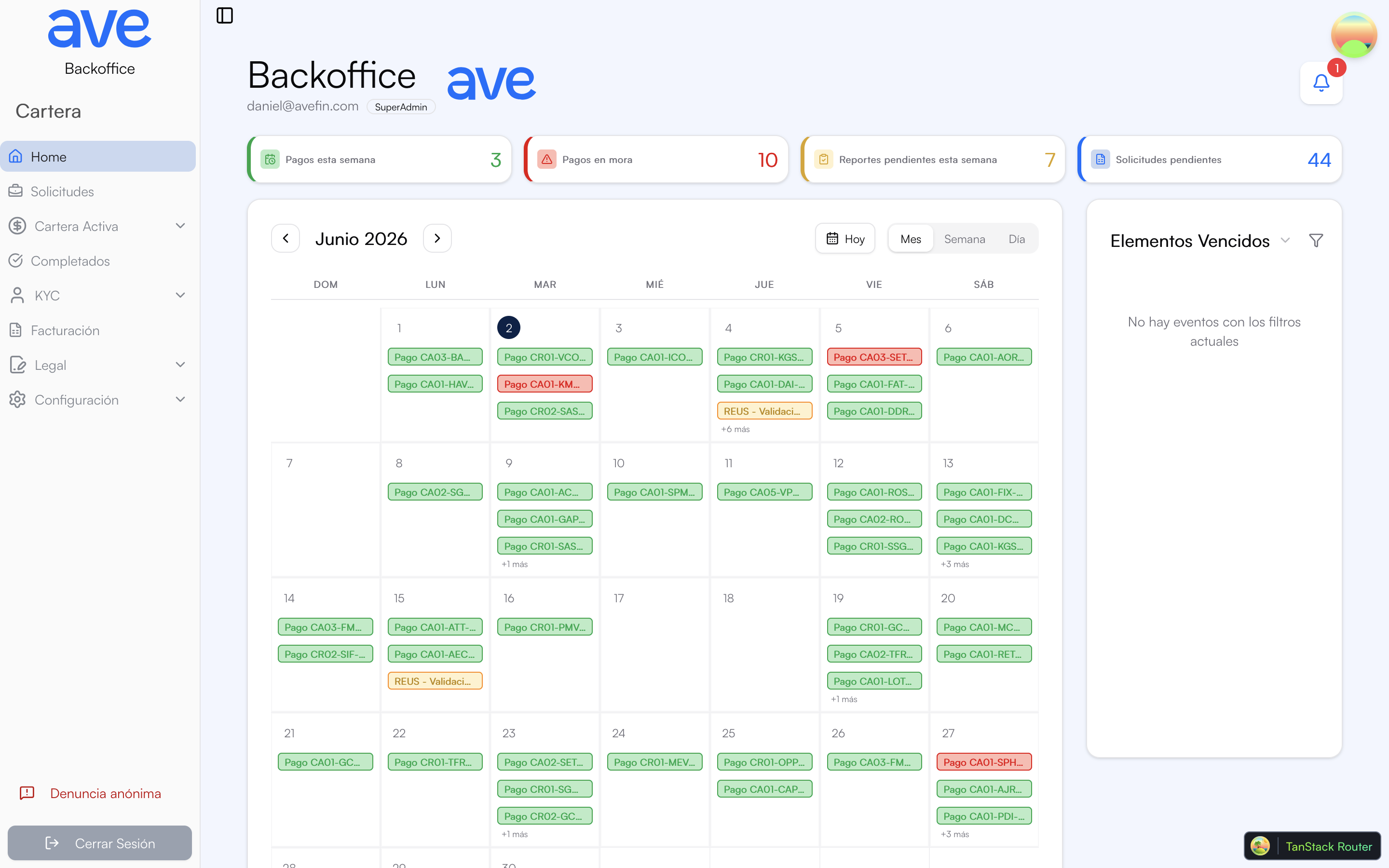Open event Pago CR01-PMV on June 16
Viewport: 1389px width, 868px height.
pyautogui.click(x=545, y=627)
